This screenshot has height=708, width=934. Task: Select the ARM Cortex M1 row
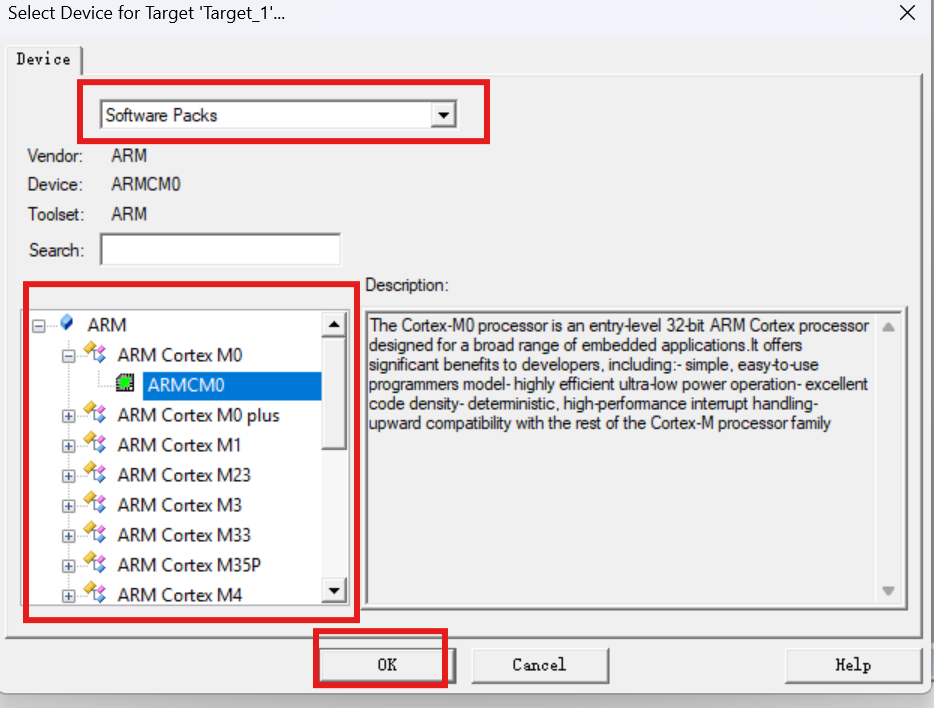point(179,445)
